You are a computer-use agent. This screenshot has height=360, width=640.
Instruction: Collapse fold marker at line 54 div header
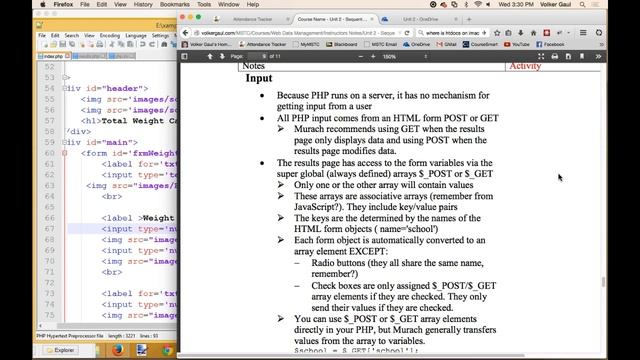coord(64,89)
